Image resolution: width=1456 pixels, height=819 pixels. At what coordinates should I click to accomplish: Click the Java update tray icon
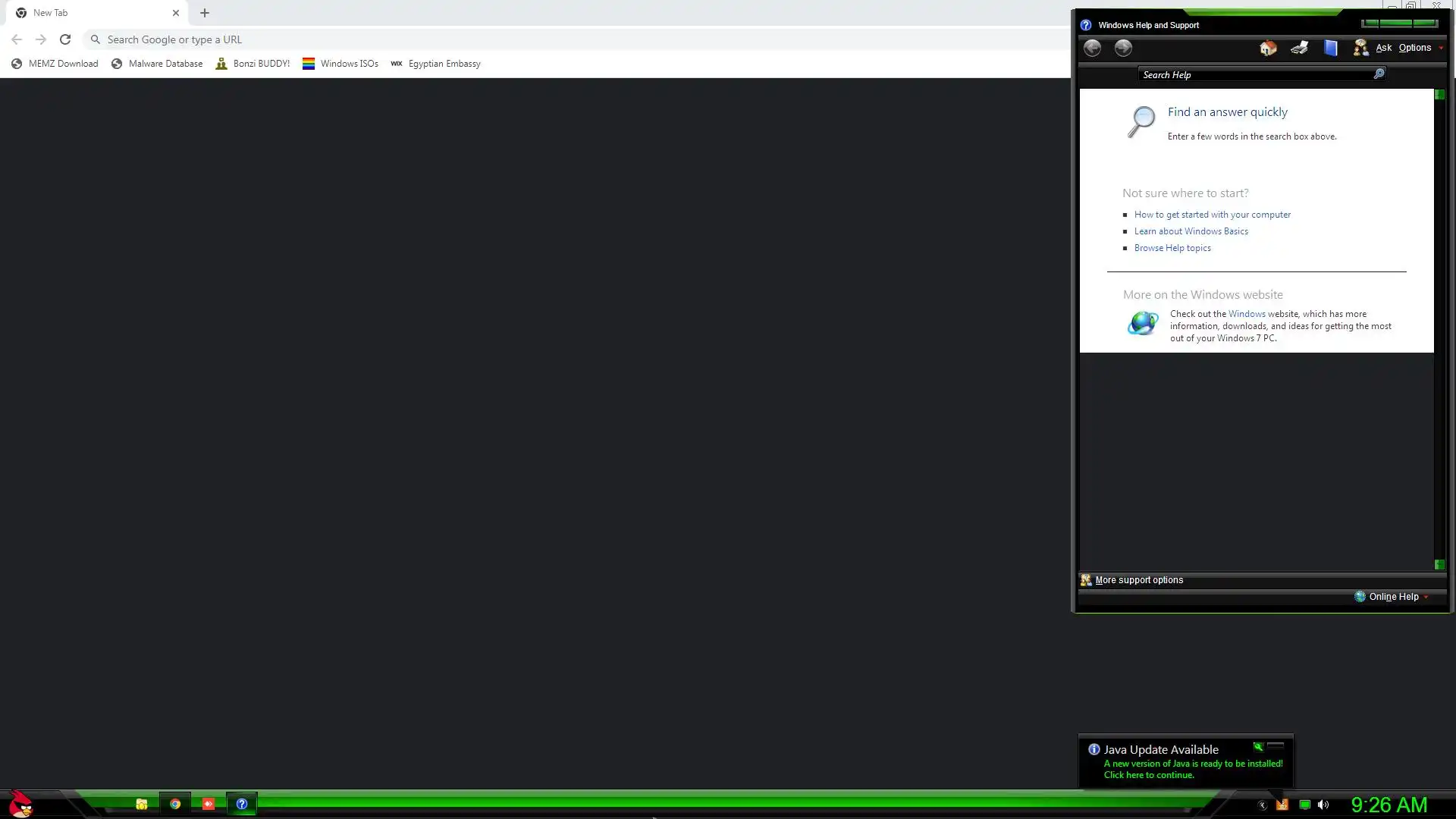(x=1282, y=805)
